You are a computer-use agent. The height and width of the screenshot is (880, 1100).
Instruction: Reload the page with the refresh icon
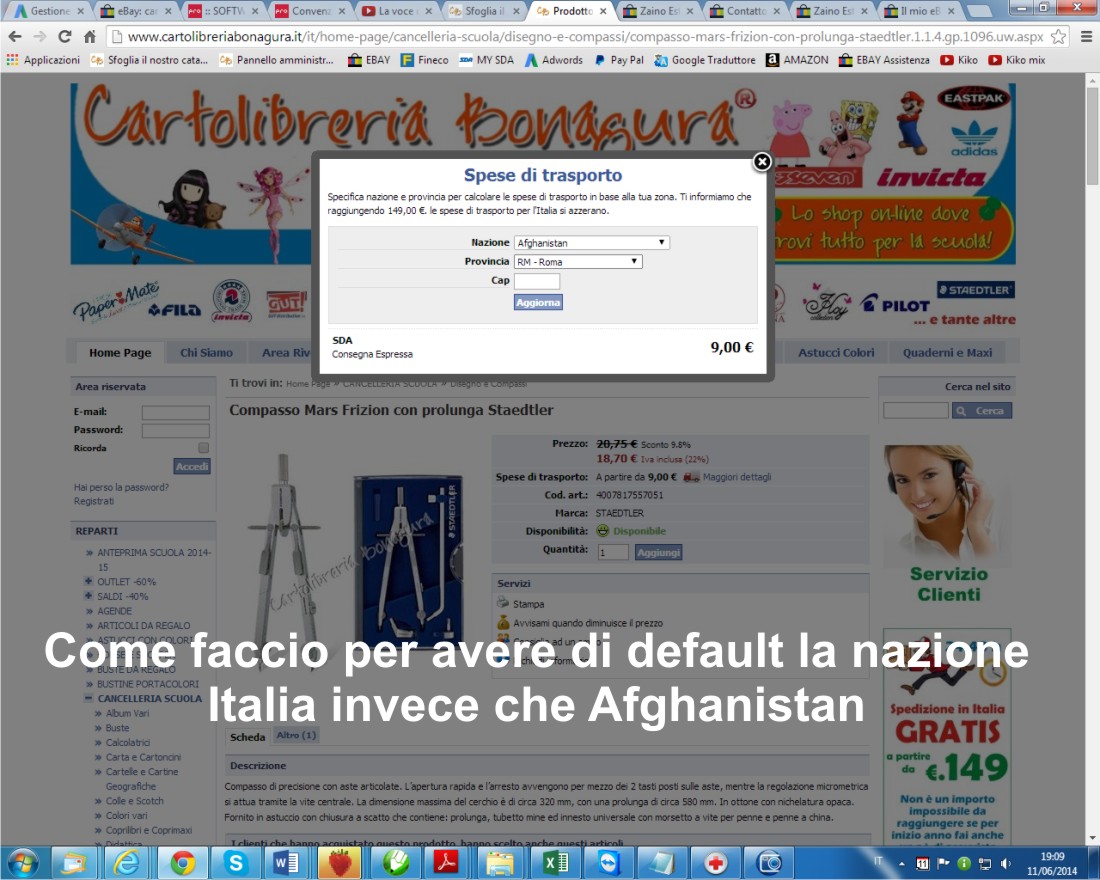pyautogui.click(x=65, y=36)
